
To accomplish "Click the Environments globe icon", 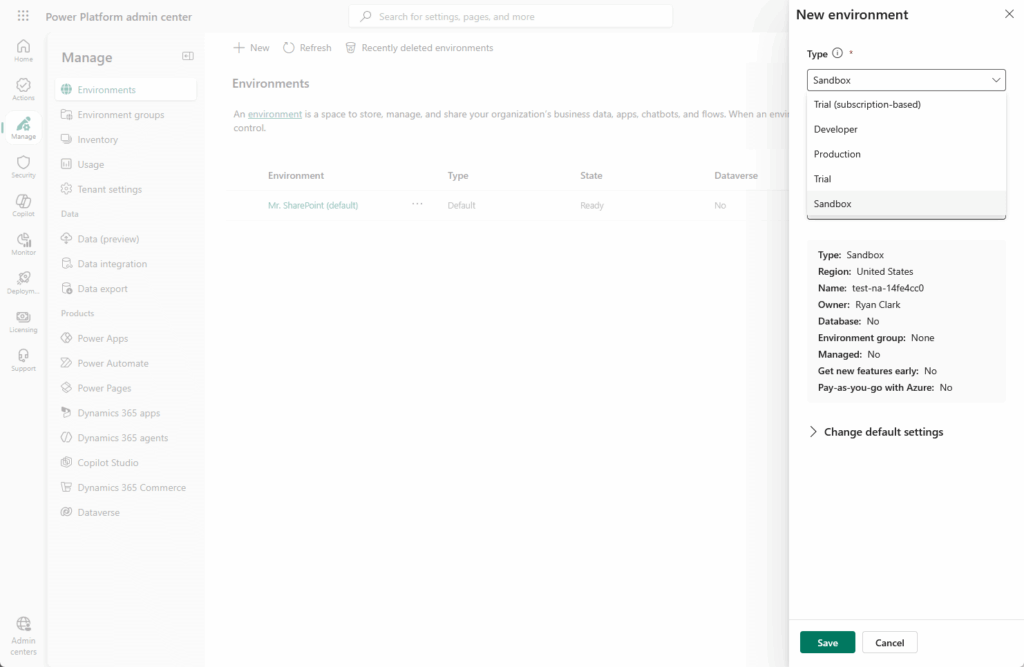I will click(x=67, y=89).
